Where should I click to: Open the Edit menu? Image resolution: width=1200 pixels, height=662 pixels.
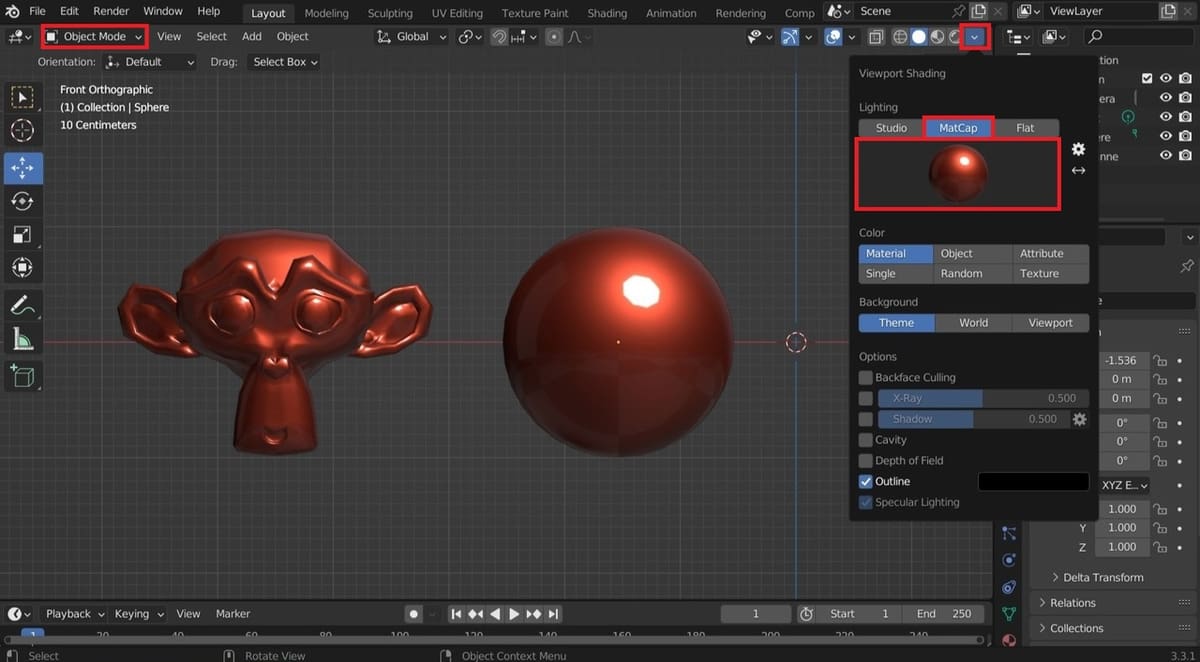click(69, 11)
